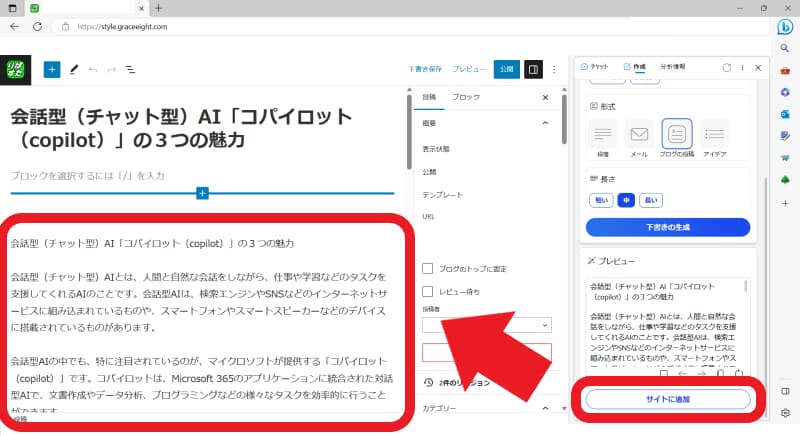Collapse the カテゴリー section chevron
Screen dimensions: 800x436
pos(545,408)
